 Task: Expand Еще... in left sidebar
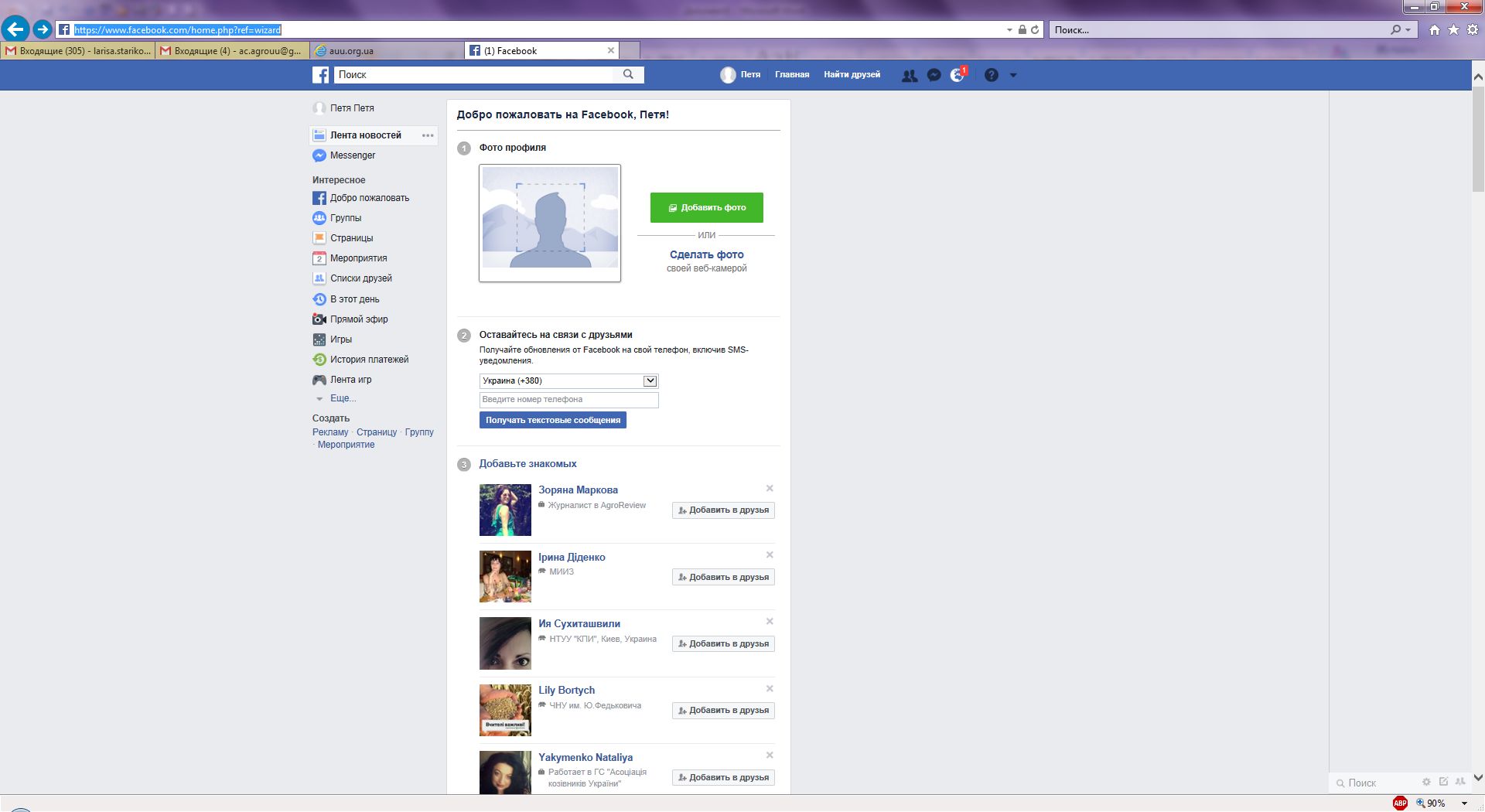coord(343,398)
